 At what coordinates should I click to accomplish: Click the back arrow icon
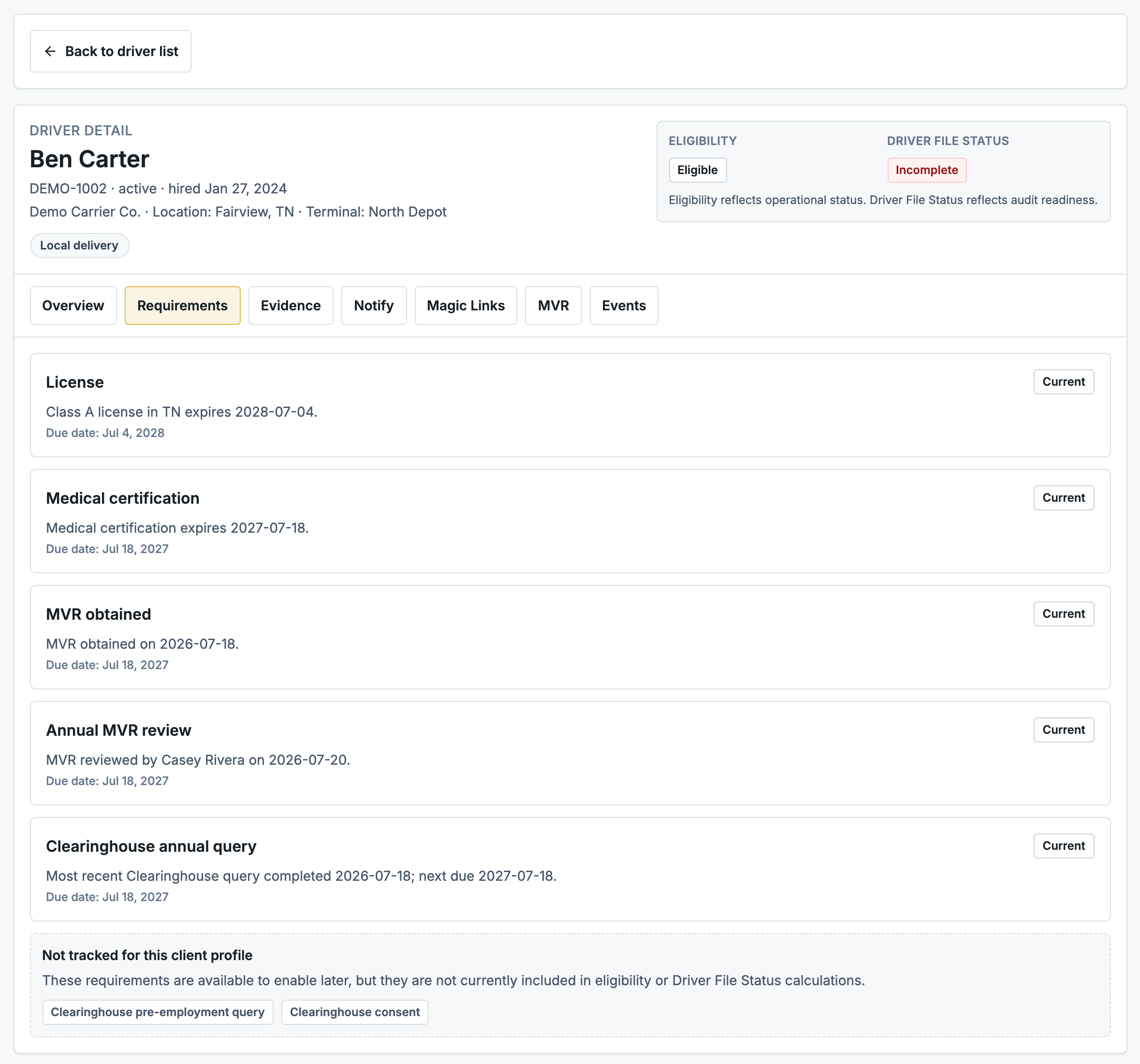point(50,52)
